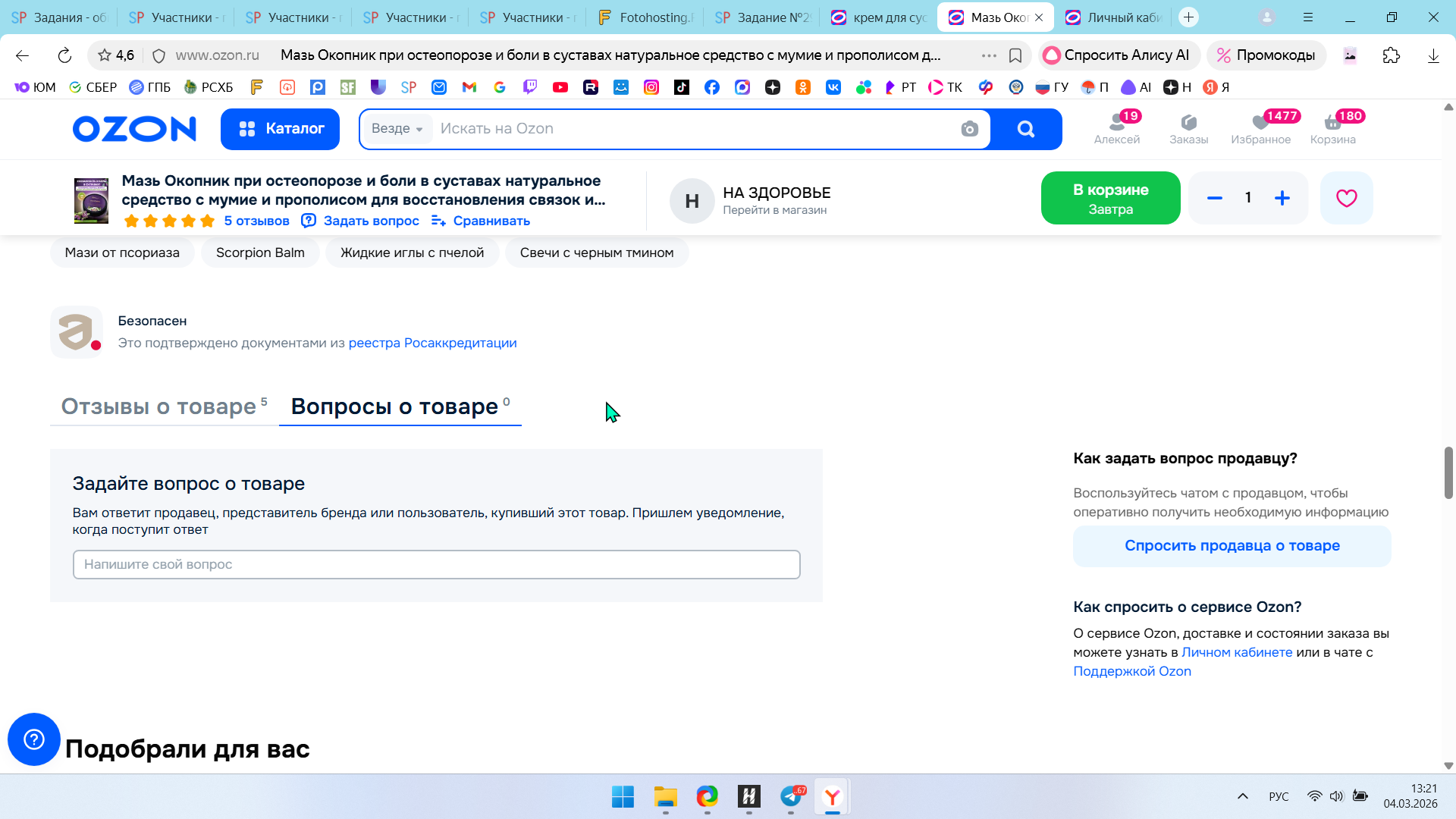Open the Корзина cart icon
1456x819 pixels.
[x=1332, y=128]
